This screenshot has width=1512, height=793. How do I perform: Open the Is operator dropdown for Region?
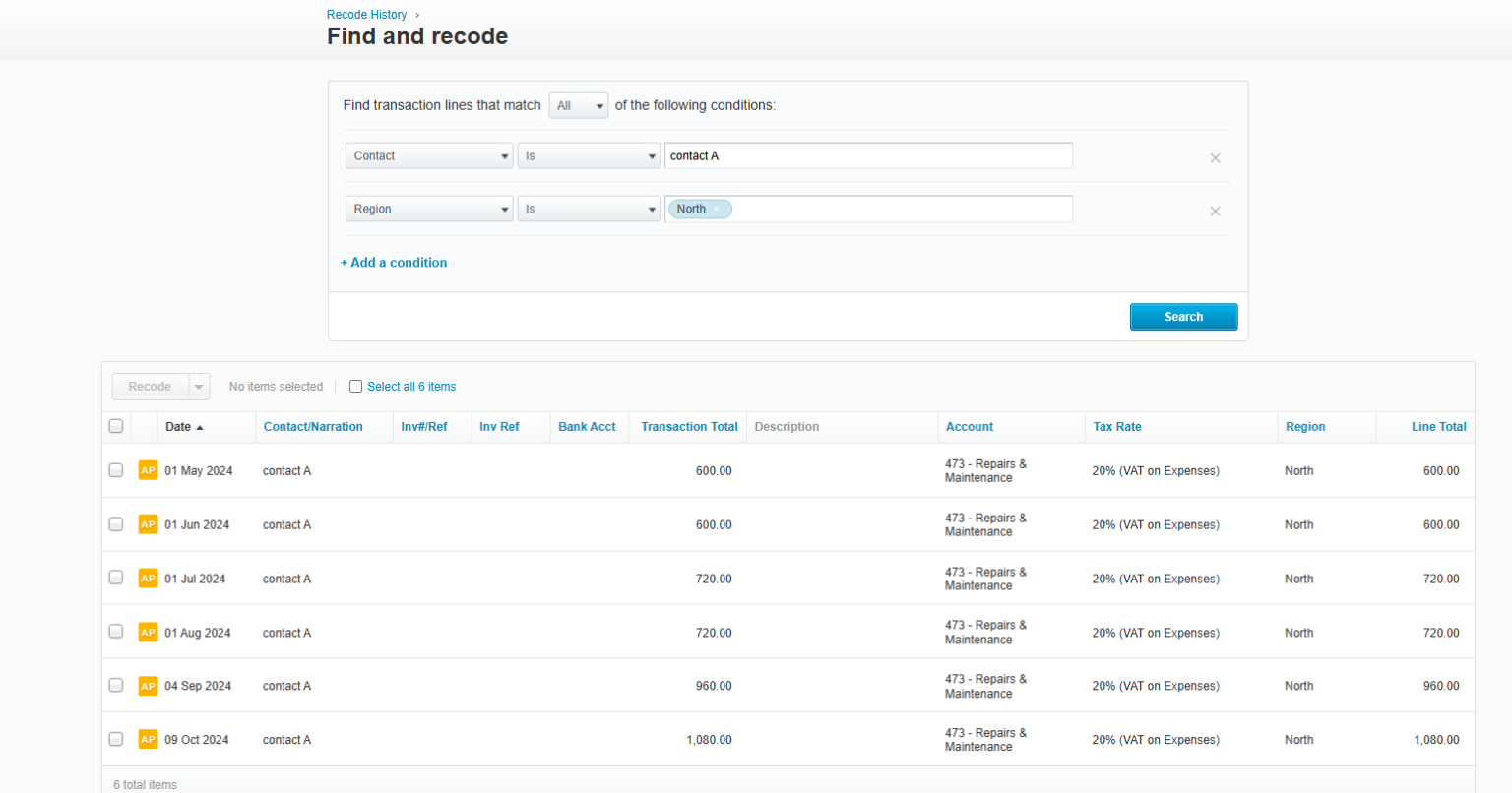[x=589, y=209]
